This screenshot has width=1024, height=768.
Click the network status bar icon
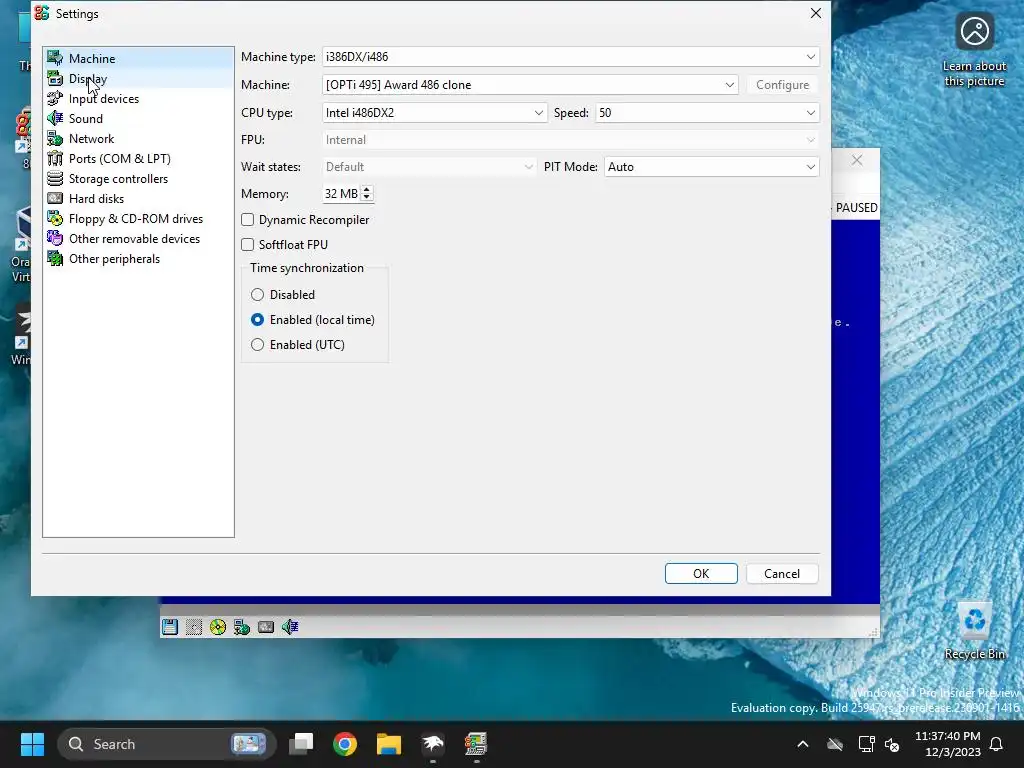(242, 627)
